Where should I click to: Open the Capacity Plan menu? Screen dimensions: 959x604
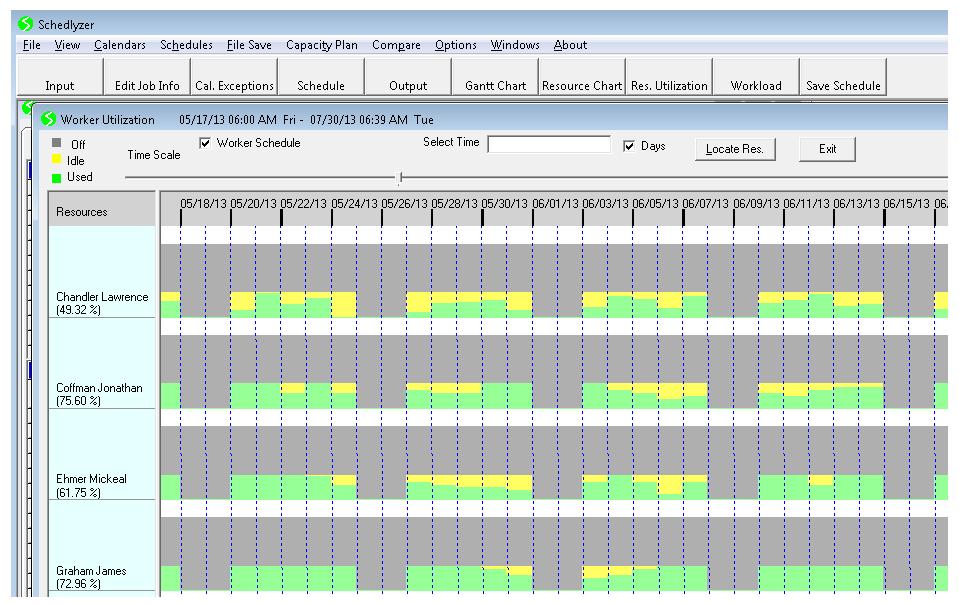click(321, 45)
